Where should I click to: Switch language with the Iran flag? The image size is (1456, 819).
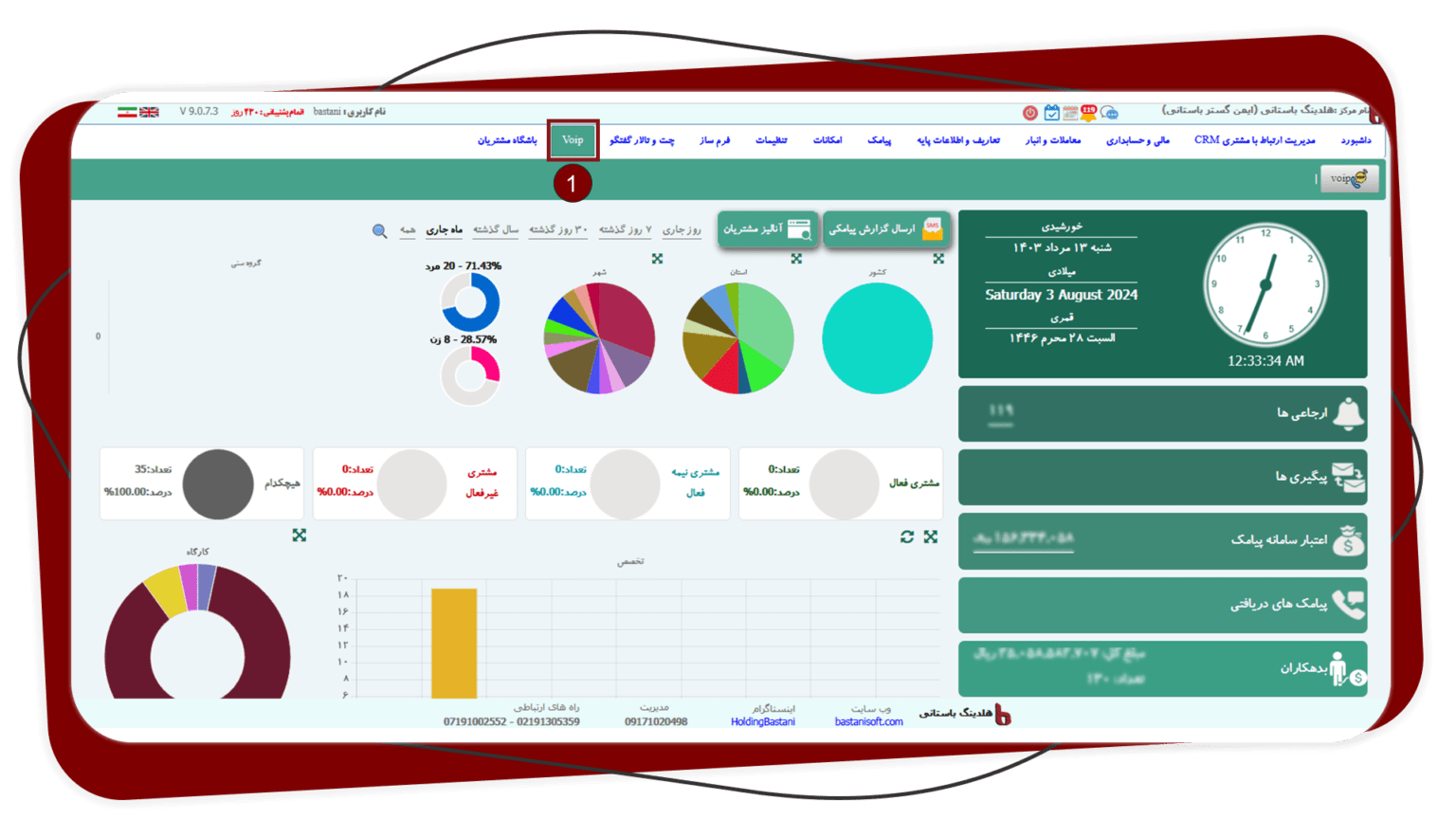click(127, 112)
